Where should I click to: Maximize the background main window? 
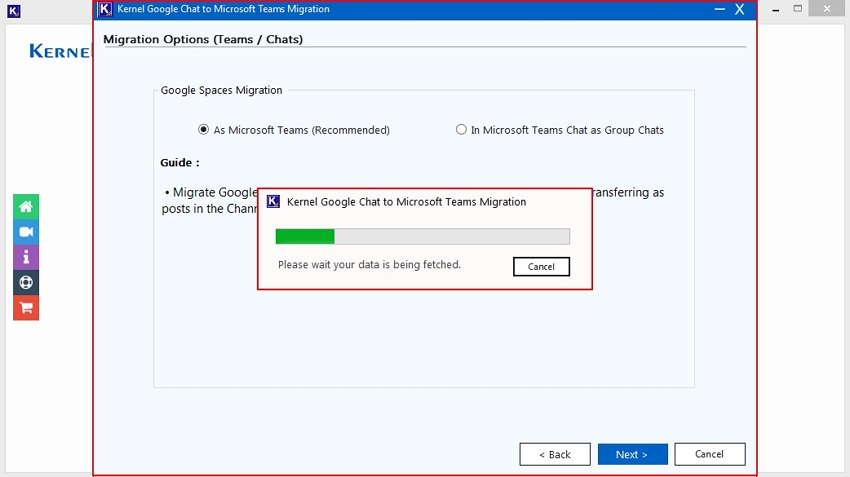[797, 9]
